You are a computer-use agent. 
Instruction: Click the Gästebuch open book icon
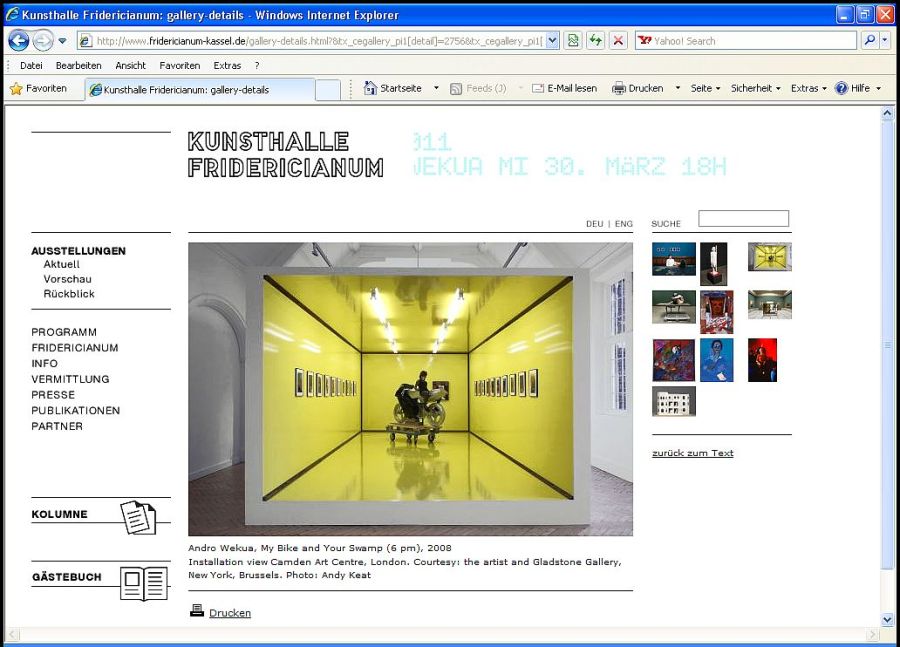click(x=143, y=583)
